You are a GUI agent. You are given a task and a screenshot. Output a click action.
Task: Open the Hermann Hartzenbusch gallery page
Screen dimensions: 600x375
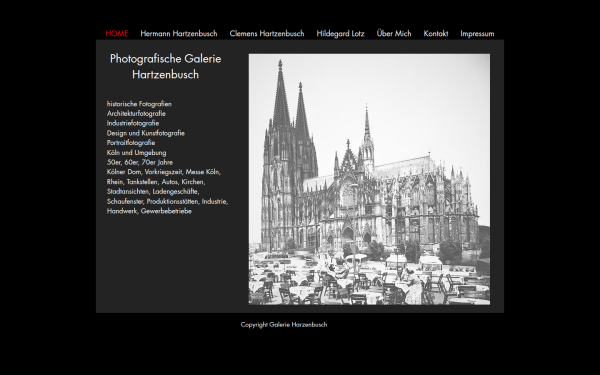pos(179,34)
